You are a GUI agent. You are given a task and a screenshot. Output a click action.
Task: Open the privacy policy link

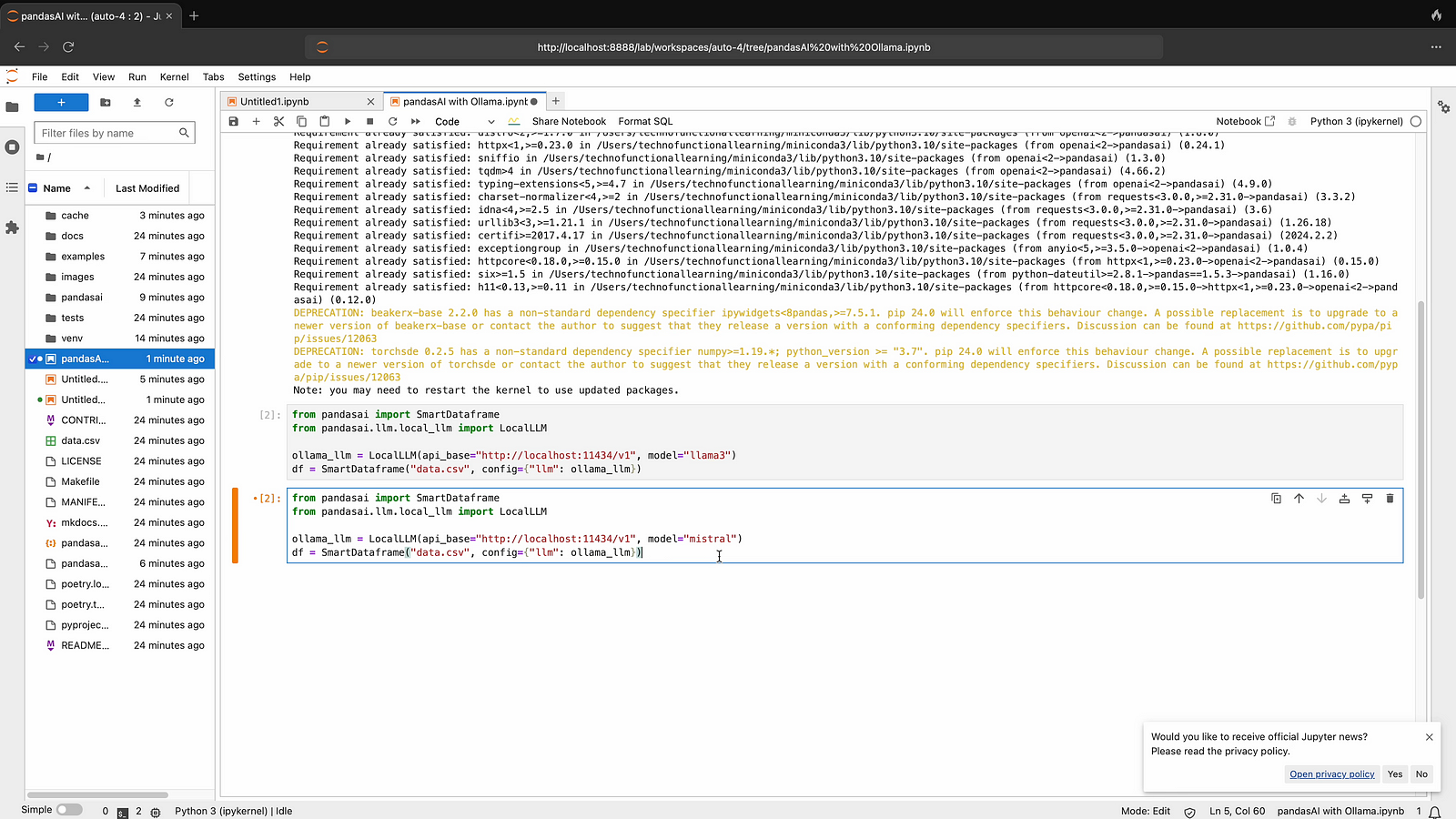coord(1331,774)
